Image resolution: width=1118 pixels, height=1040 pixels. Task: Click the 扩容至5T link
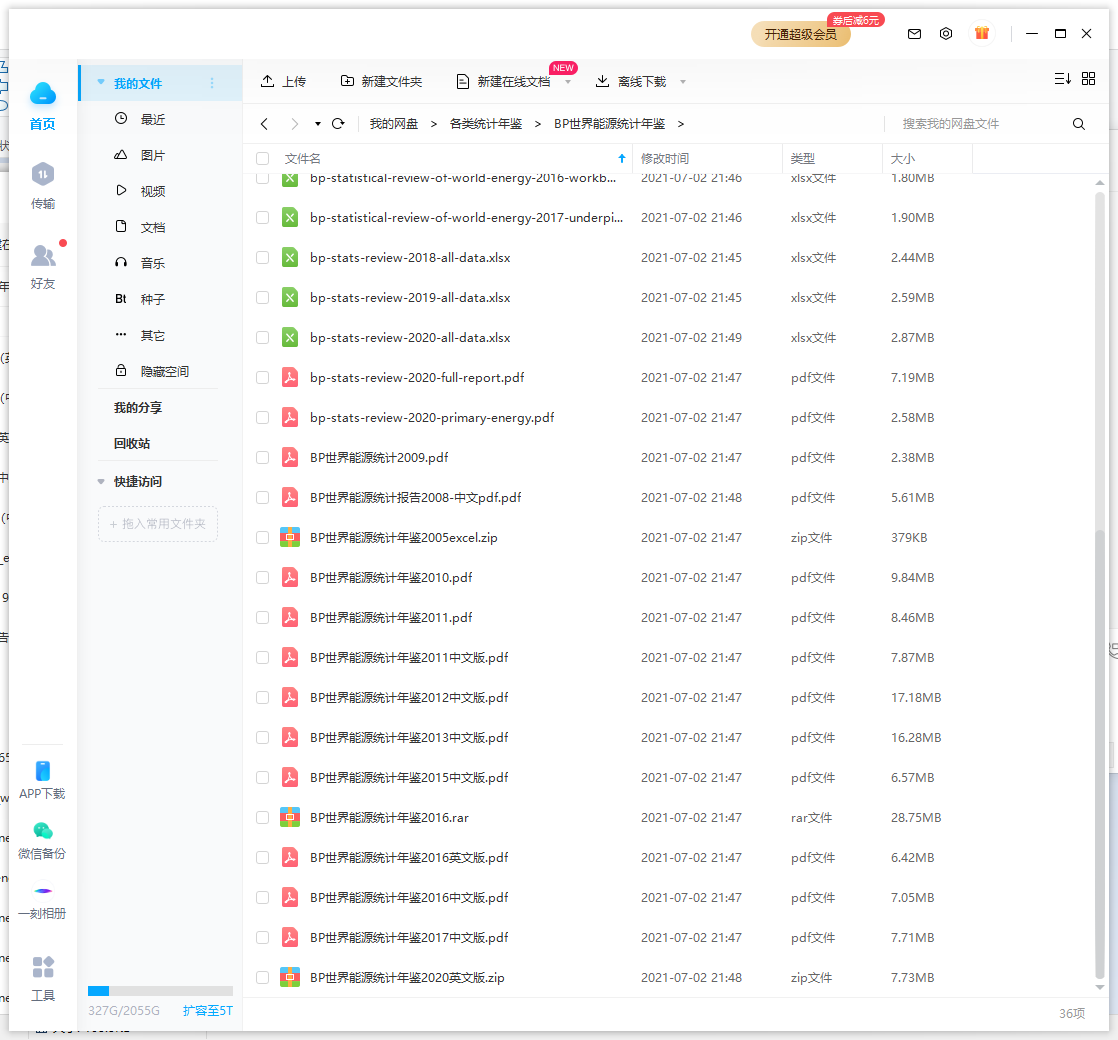pos(207,1010)
